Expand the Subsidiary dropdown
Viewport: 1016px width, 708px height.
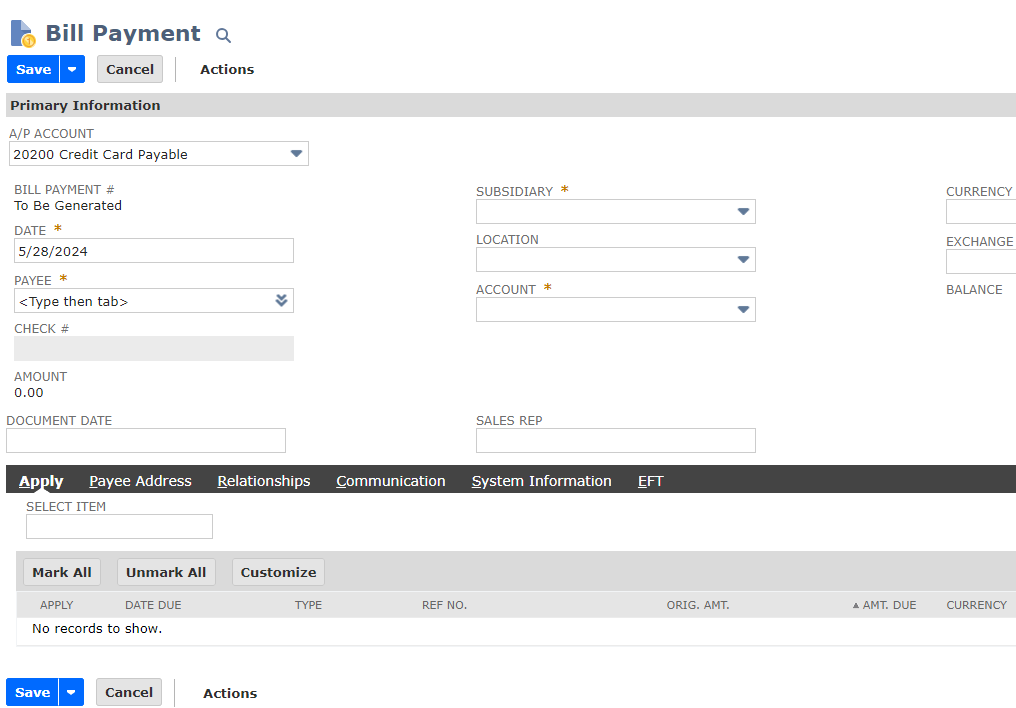click(x=743, y=212)
